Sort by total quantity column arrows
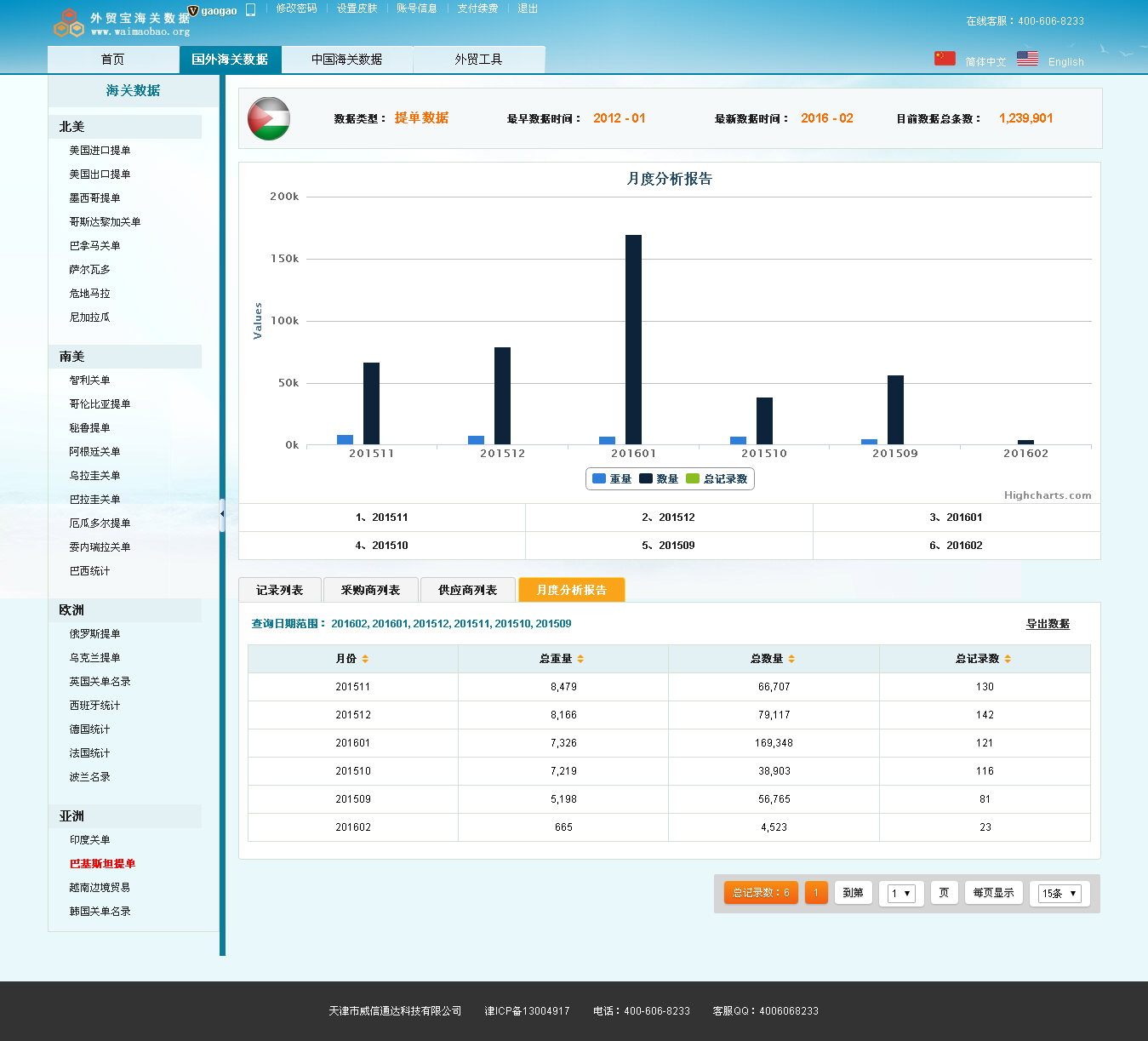Viewport: 1148px width, 1041px height. pos(791,659)
